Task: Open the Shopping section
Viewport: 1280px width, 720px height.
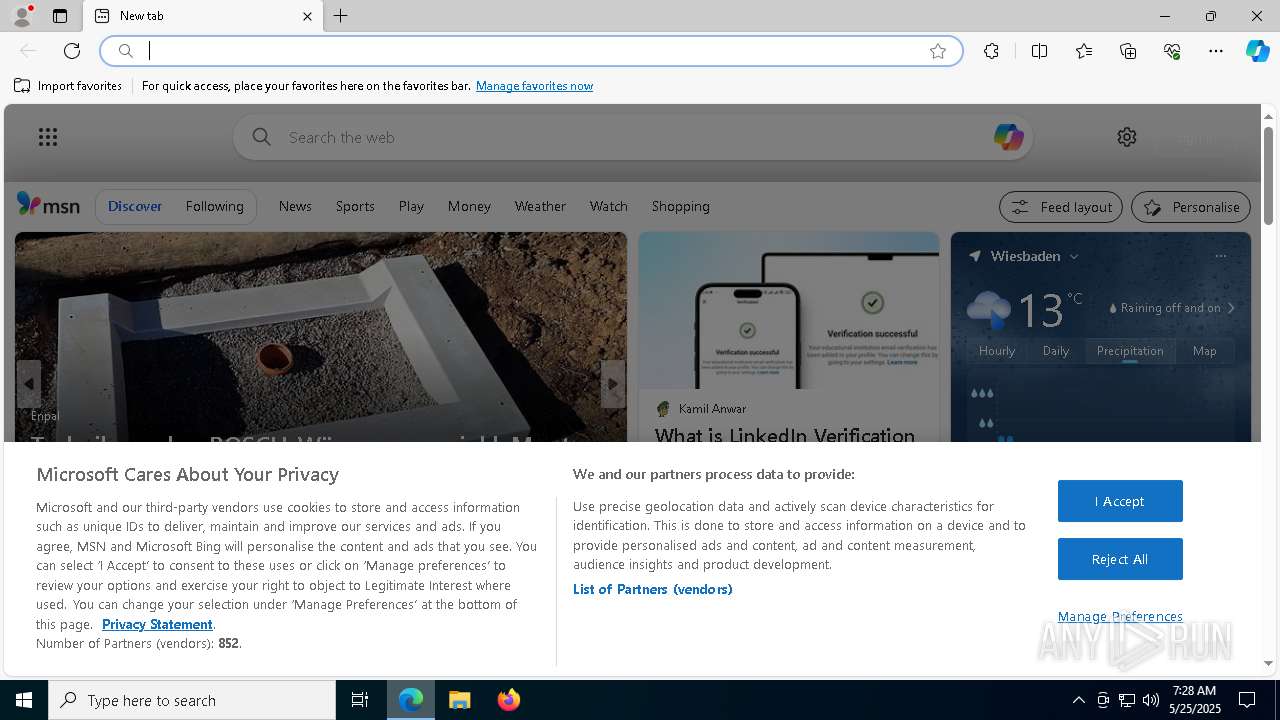Action: click(x=680, y=206)
